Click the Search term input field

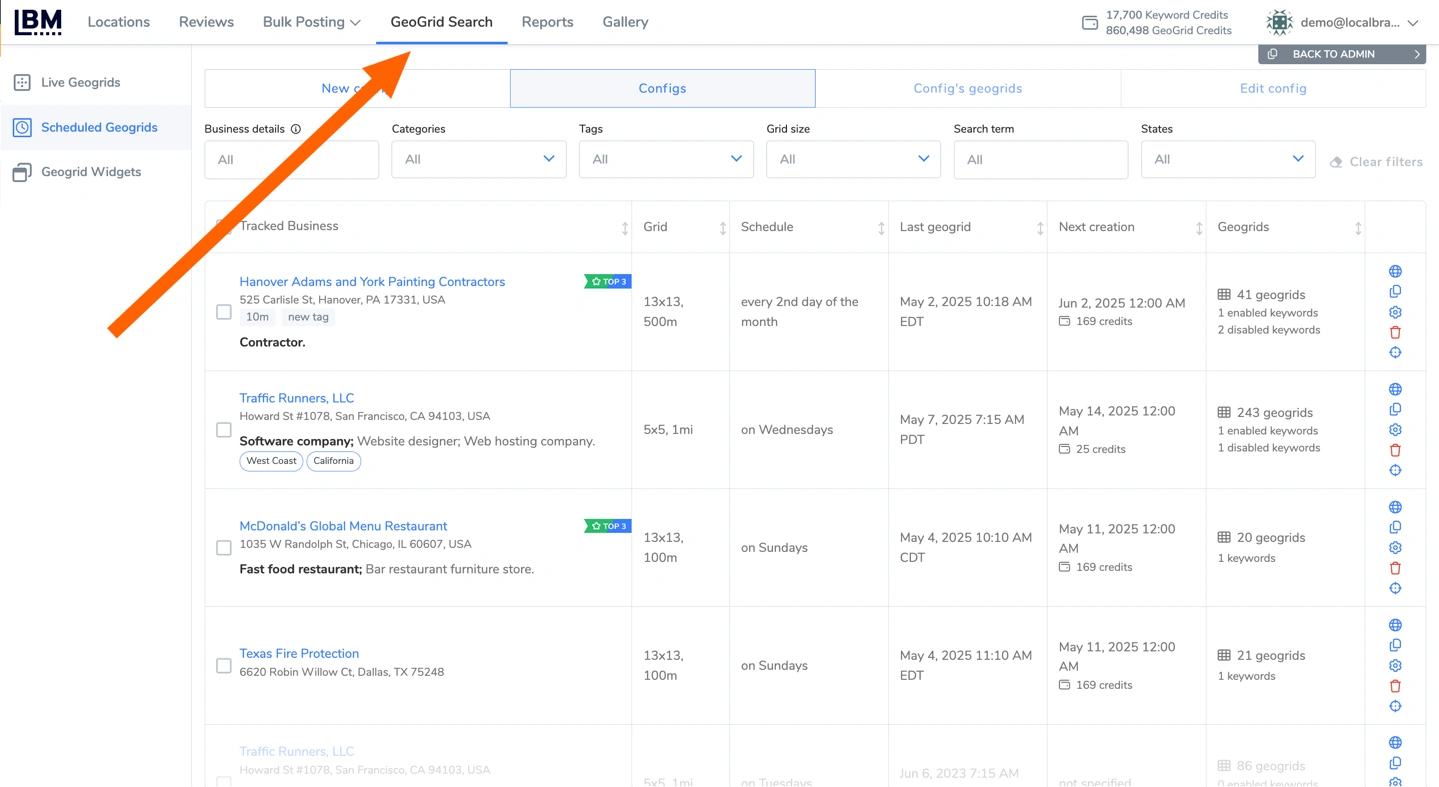tap(1040, 160)
